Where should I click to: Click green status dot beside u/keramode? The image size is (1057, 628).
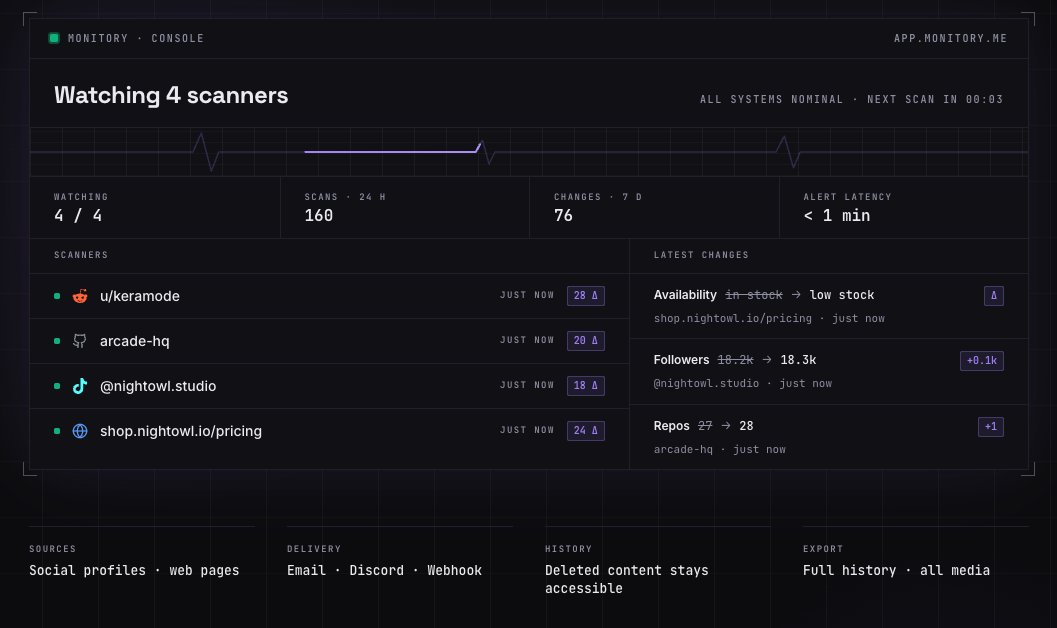click(57, 296)
